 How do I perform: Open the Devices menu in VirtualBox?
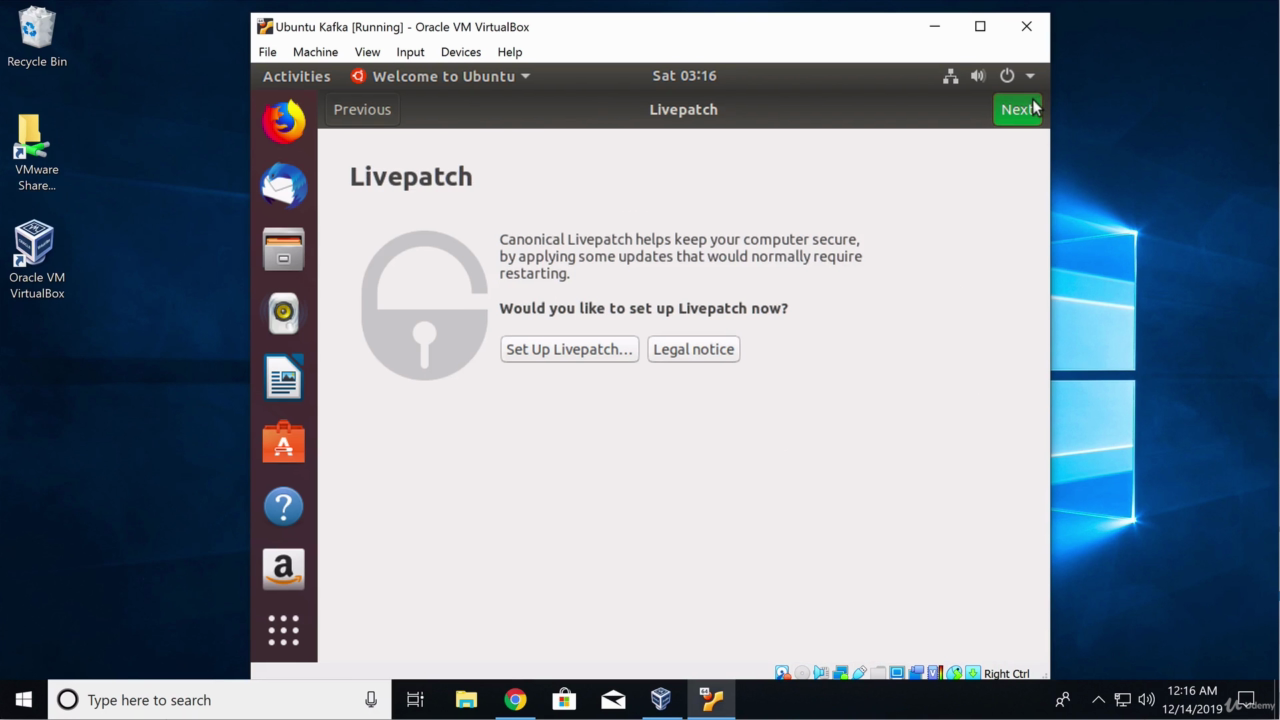click(x=460, y=52)
